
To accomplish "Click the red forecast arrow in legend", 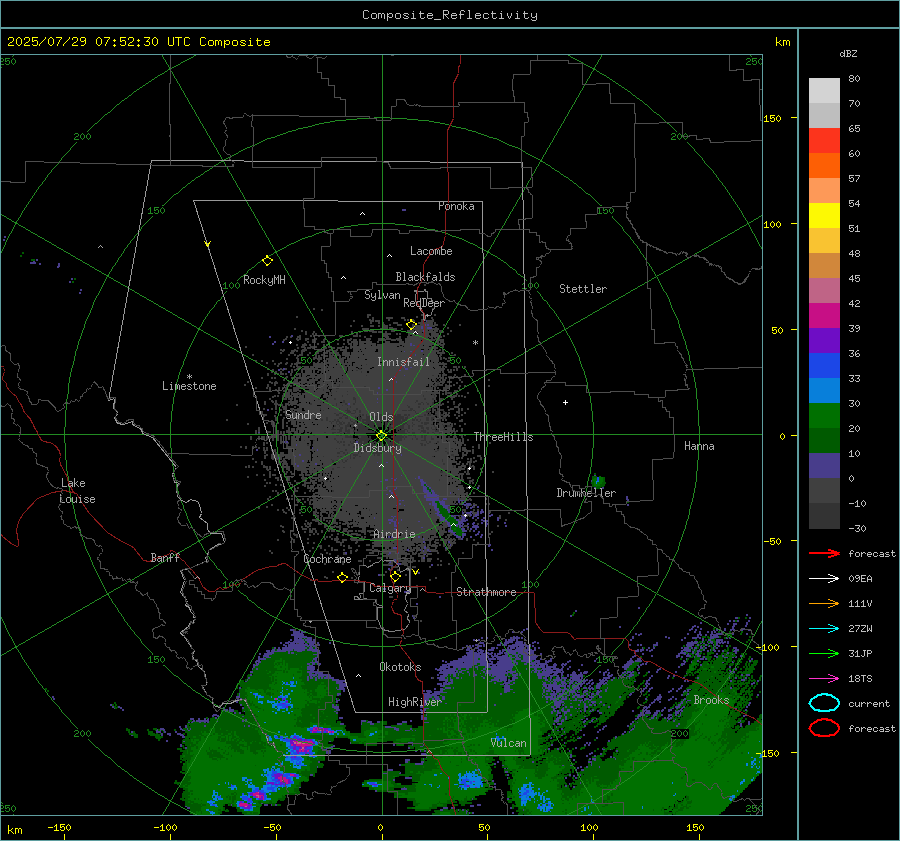I will (x=824, y=553).
